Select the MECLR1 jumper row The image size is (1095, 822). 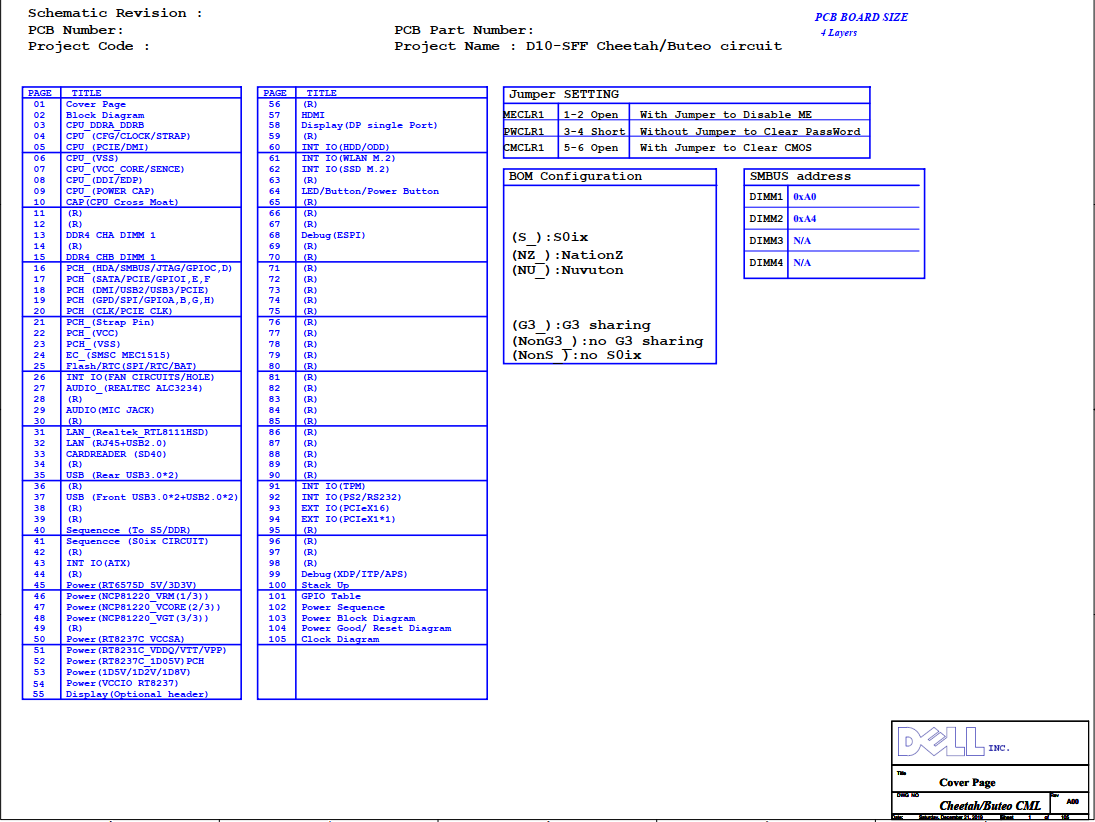tap(685, 115)
